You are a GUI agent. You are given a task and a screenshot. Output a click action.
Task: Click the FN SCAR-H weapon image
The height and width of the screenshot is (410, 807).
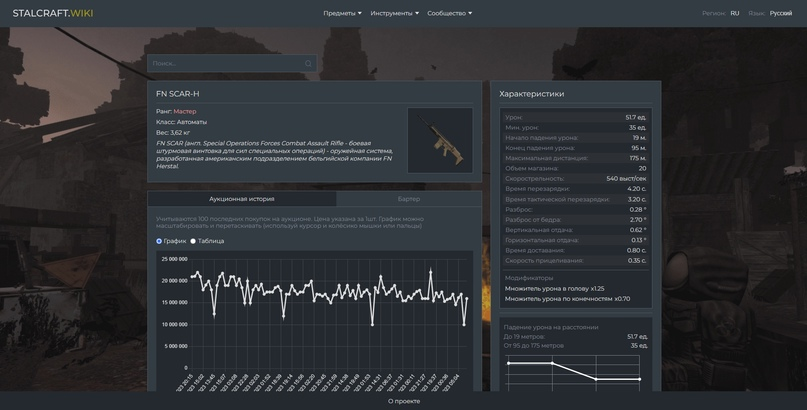440,140
